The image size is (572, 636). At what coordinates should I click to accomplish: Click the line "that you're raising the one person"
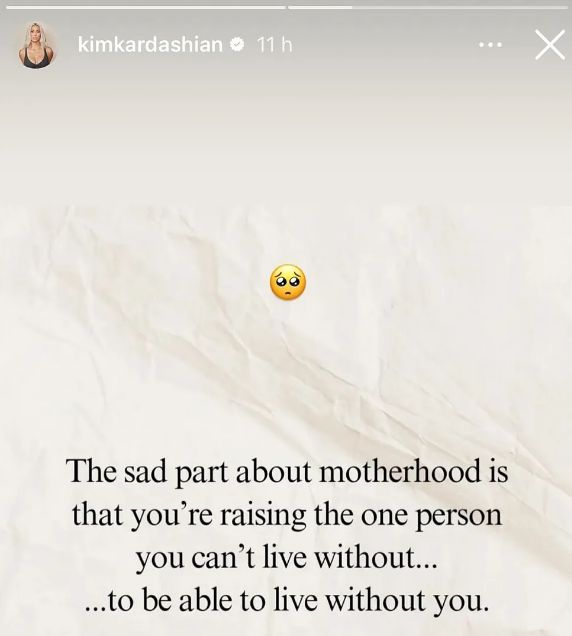tap(287, 516)
